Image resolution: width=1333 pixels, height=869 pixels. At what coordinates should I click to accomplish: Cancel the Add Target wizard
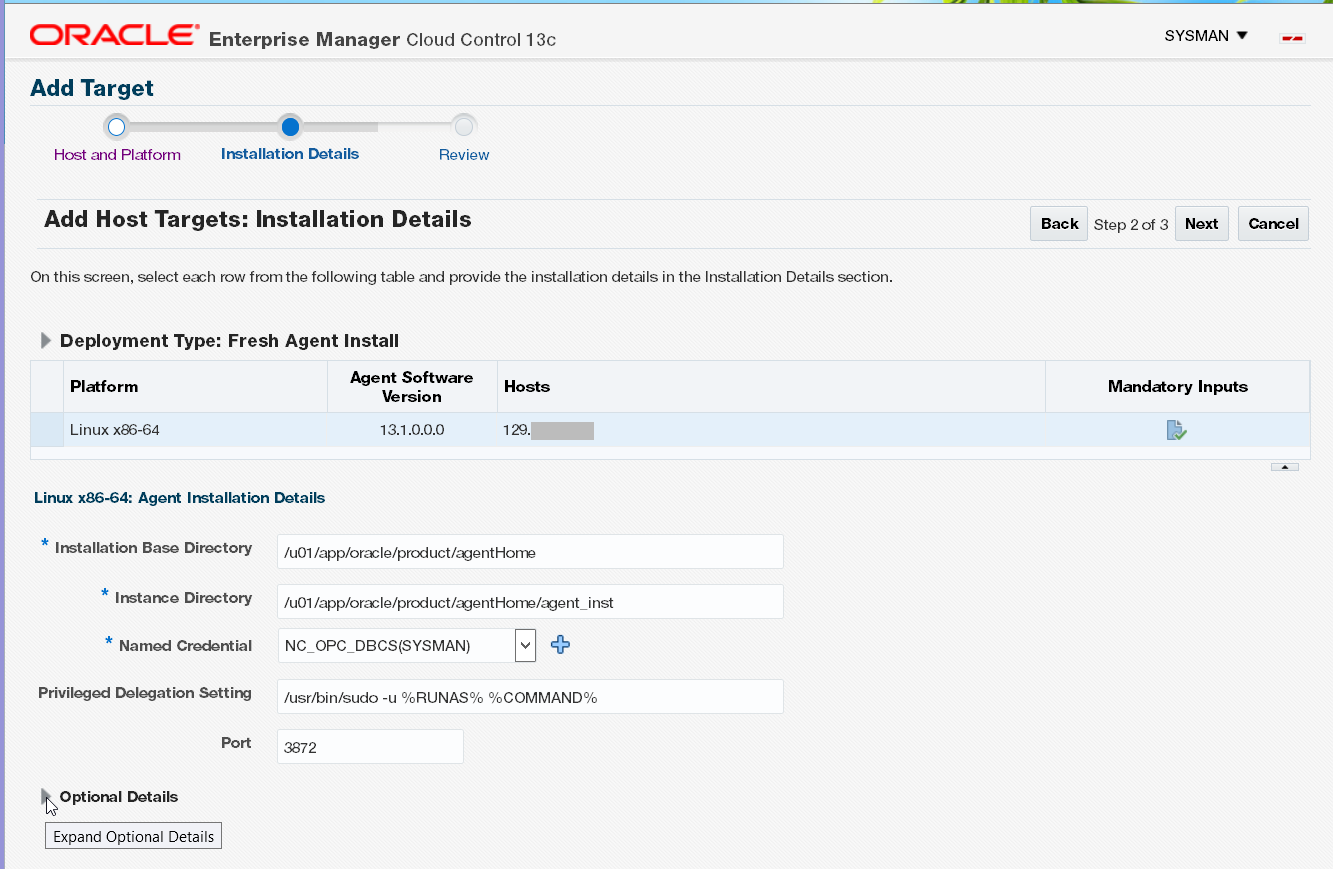click(x=1273, y=224)
